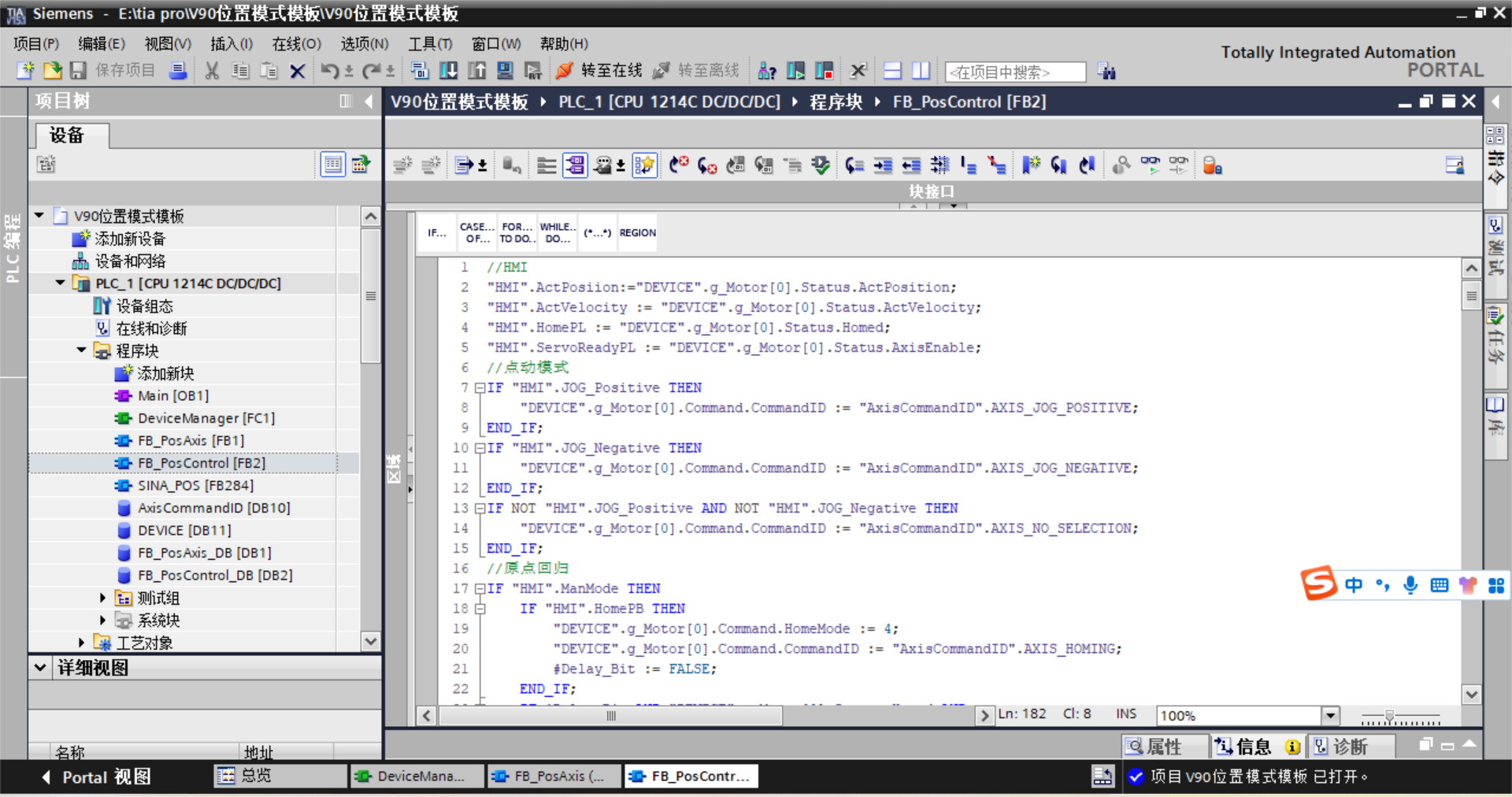Run the project search with the binoculars icon

click(x=1106, y=71)
